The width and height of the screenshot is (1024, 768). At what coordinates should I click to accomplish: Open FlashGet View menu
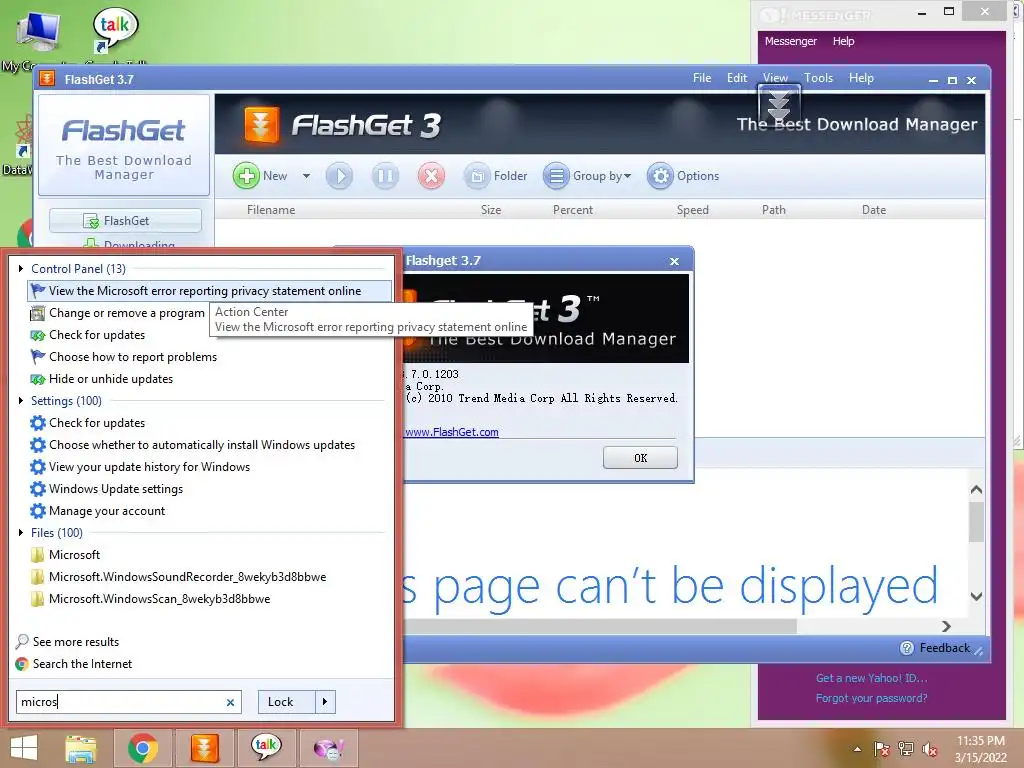pyautogui.click(x=775, y=78)
